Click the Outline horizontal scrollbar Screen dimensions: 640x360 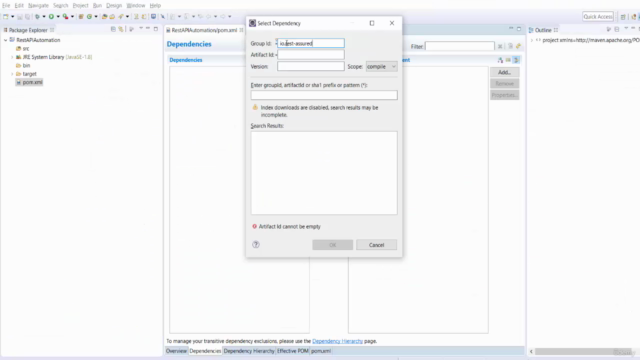[584, 351]
